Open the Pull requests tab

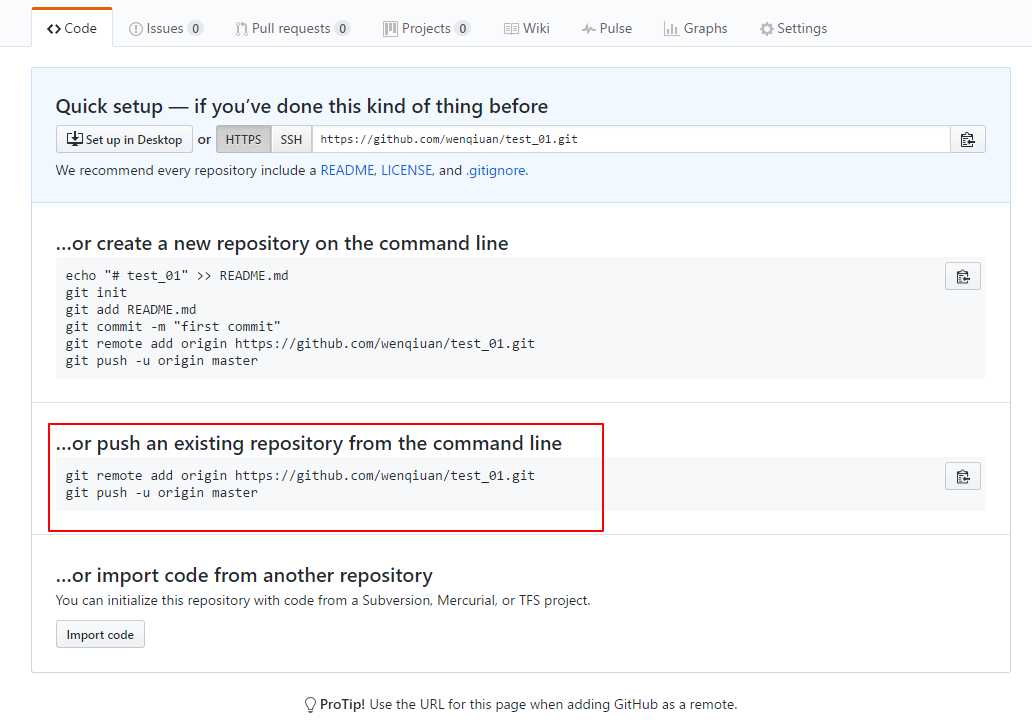(x=292, y=29)
